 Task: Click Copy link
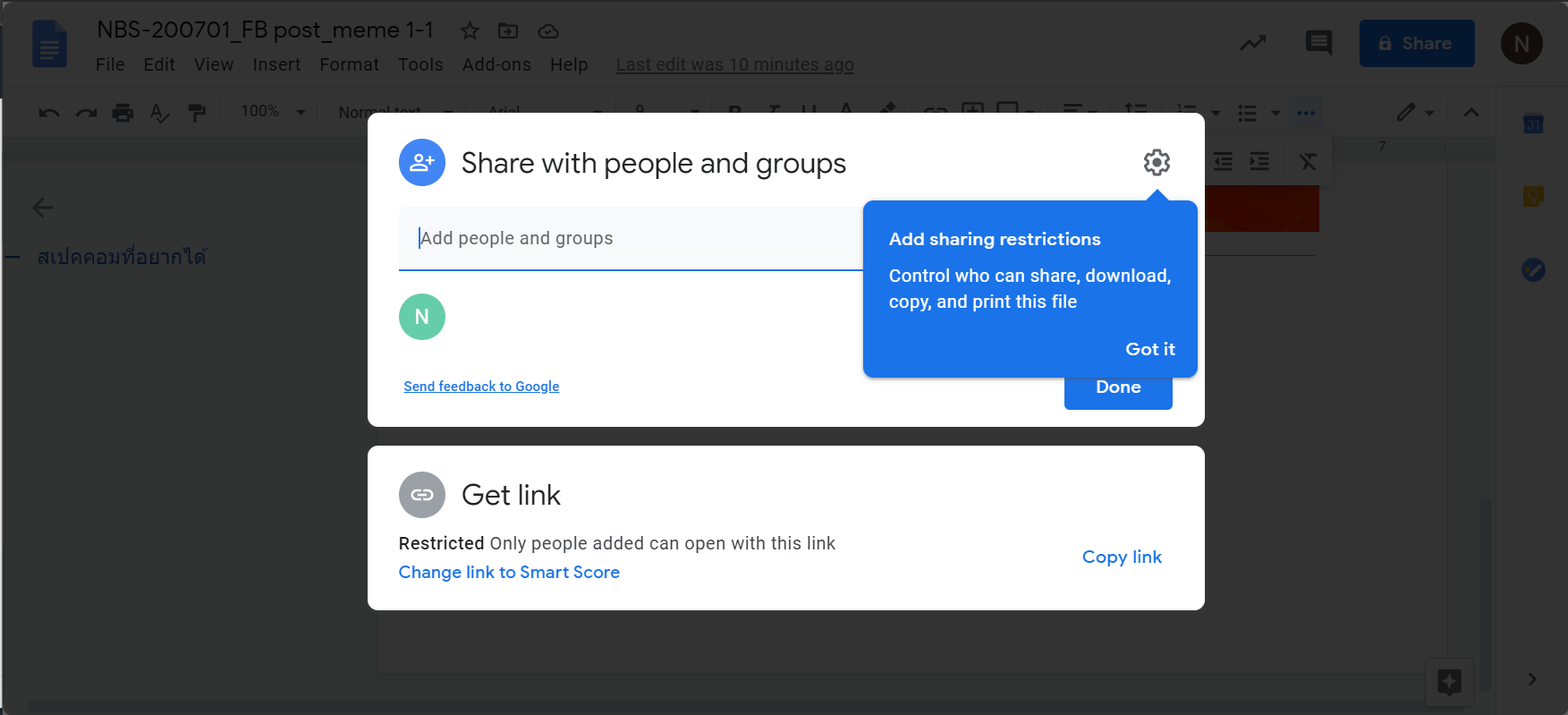1122,557
